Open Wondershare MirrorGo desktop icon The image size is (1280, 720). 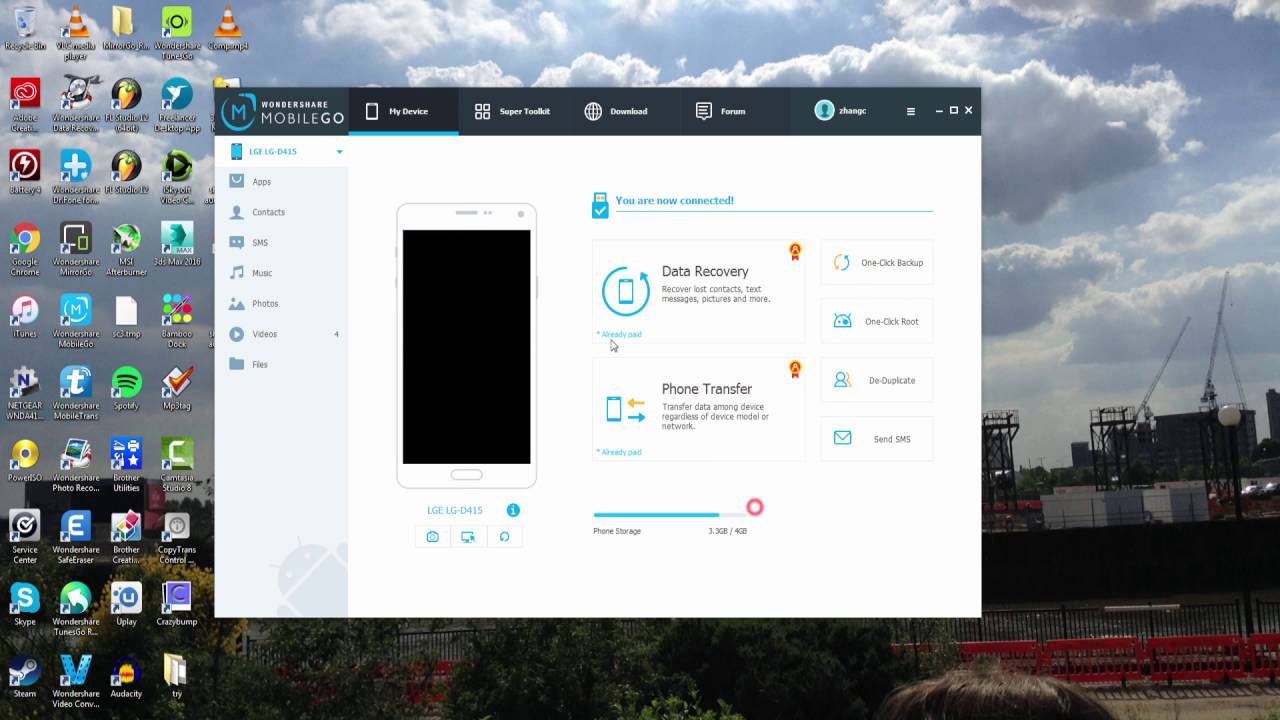pos(75,249)
